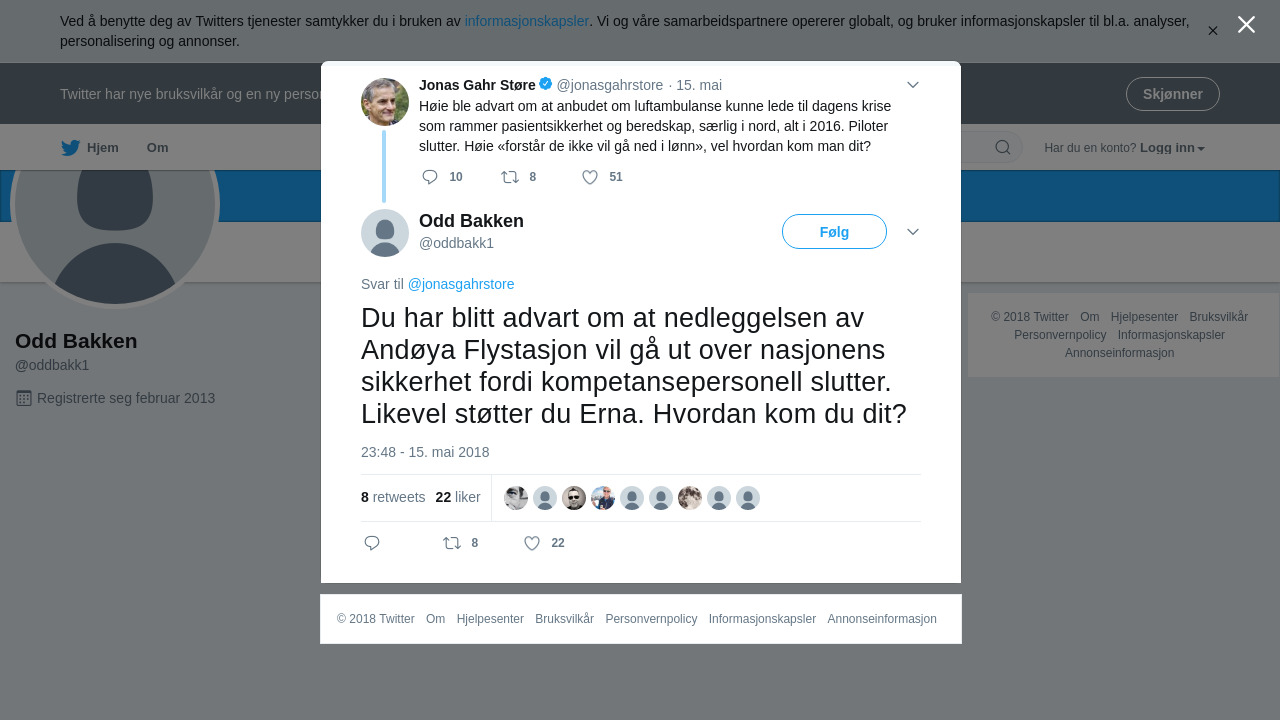Expand options chevron on Støre's tweet
Image resolution: width=1280 pixels, height=720 pixels.
coord(913,85)
